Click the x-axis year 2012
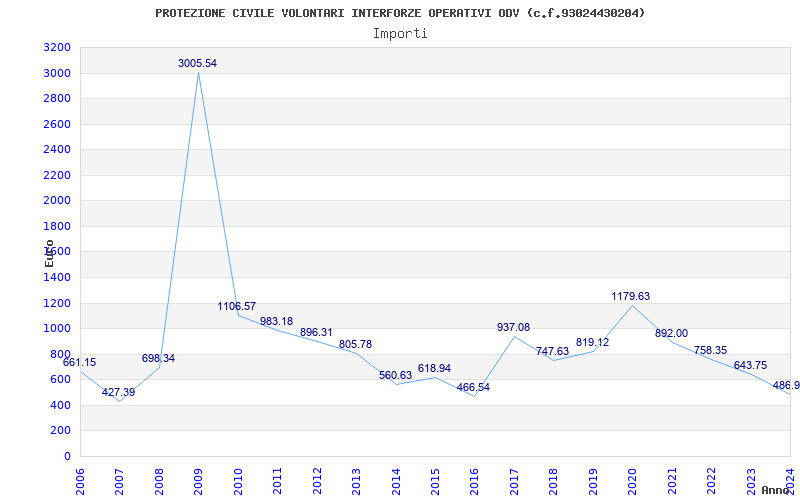Viewport: 800px width, 500px height. click(317, 482)
